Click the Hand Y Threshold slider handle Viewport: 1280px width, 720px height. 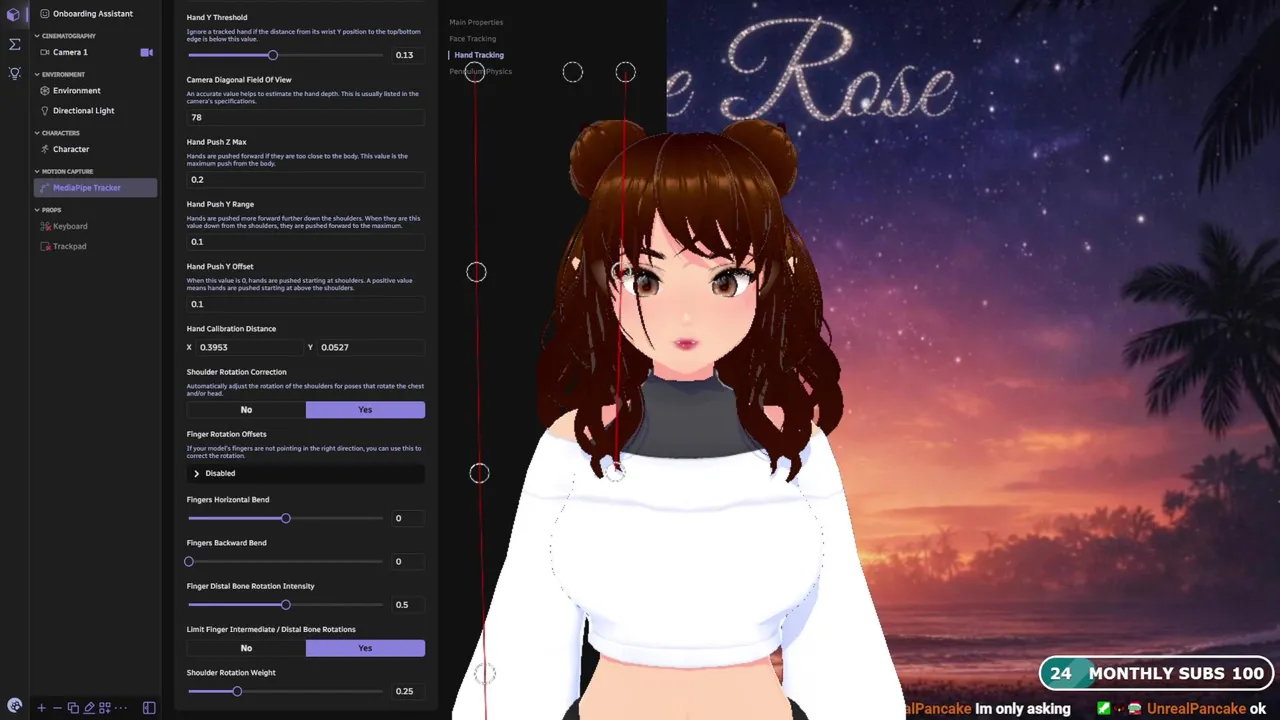(x=273, y=55)
